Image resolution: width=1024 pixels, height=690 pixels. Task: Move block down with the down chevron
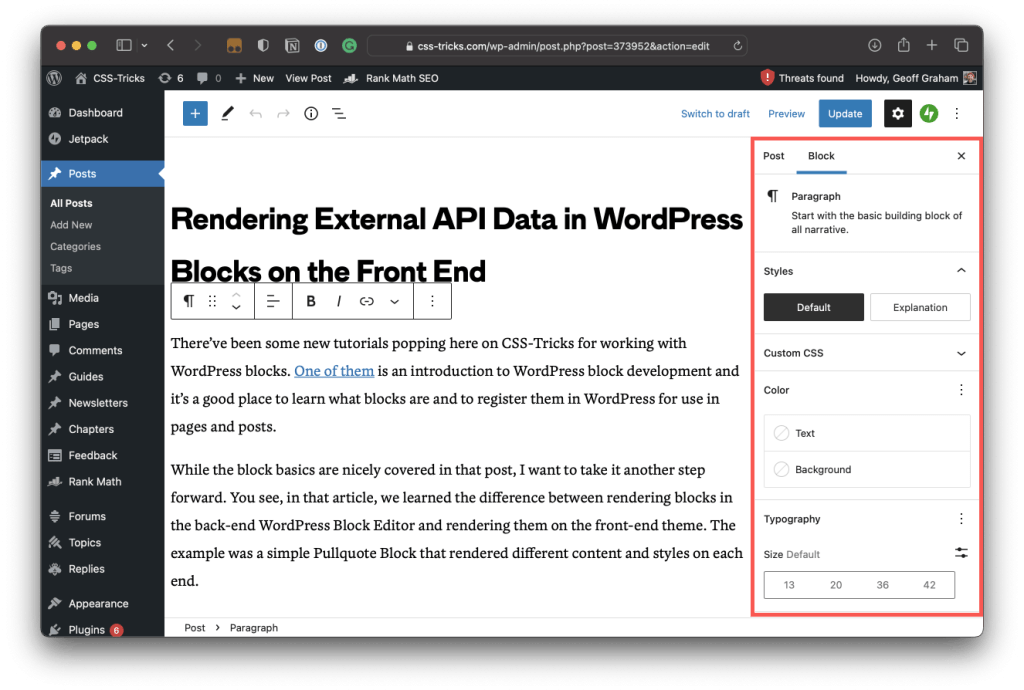coord(236,307)
